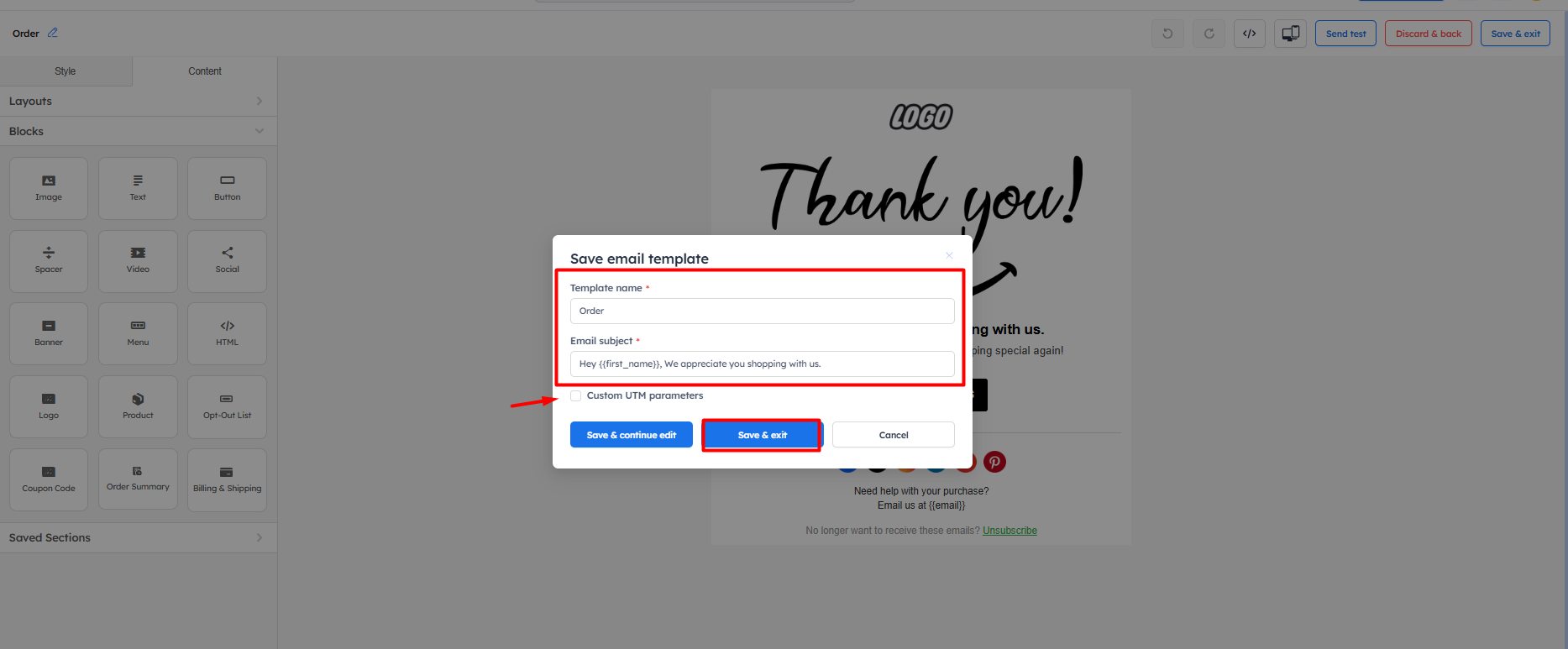The width and height of the screenshot is (1568, 649).
Task: Click the pencil icon beside Order title
Action: (x=53, y=33)
